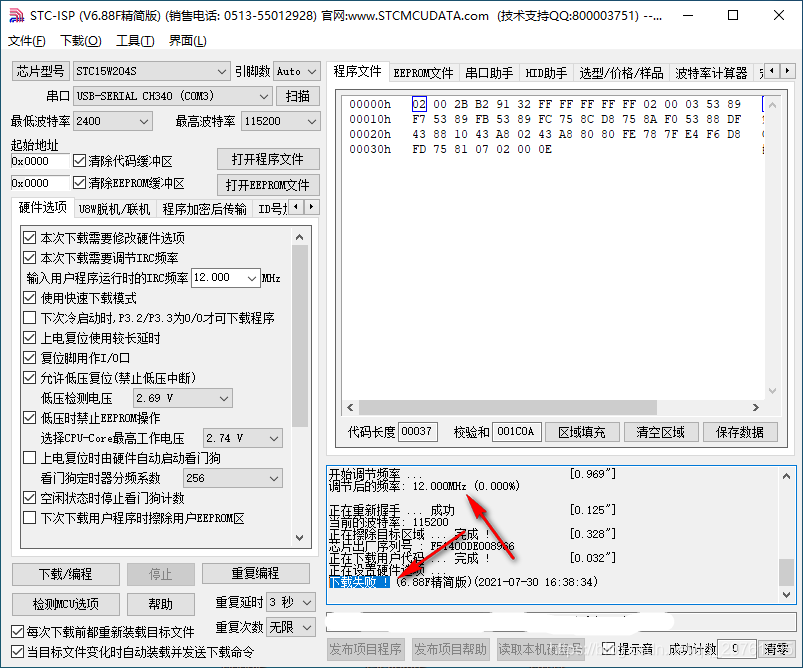Switch to 波特率计算器 tab

[x=711, y=73]
